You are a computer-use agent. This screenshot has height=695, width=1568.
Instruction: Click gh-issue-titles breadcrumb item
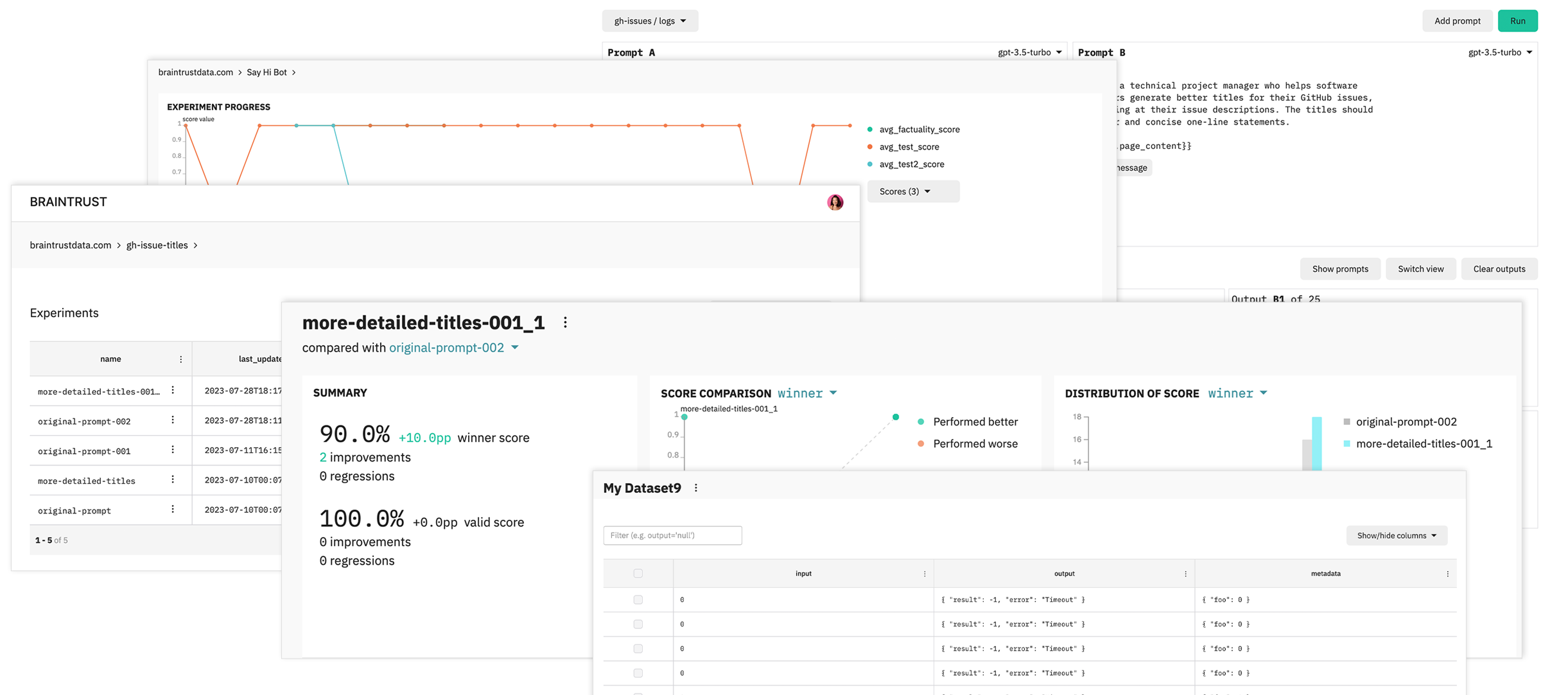coord(157,245)
